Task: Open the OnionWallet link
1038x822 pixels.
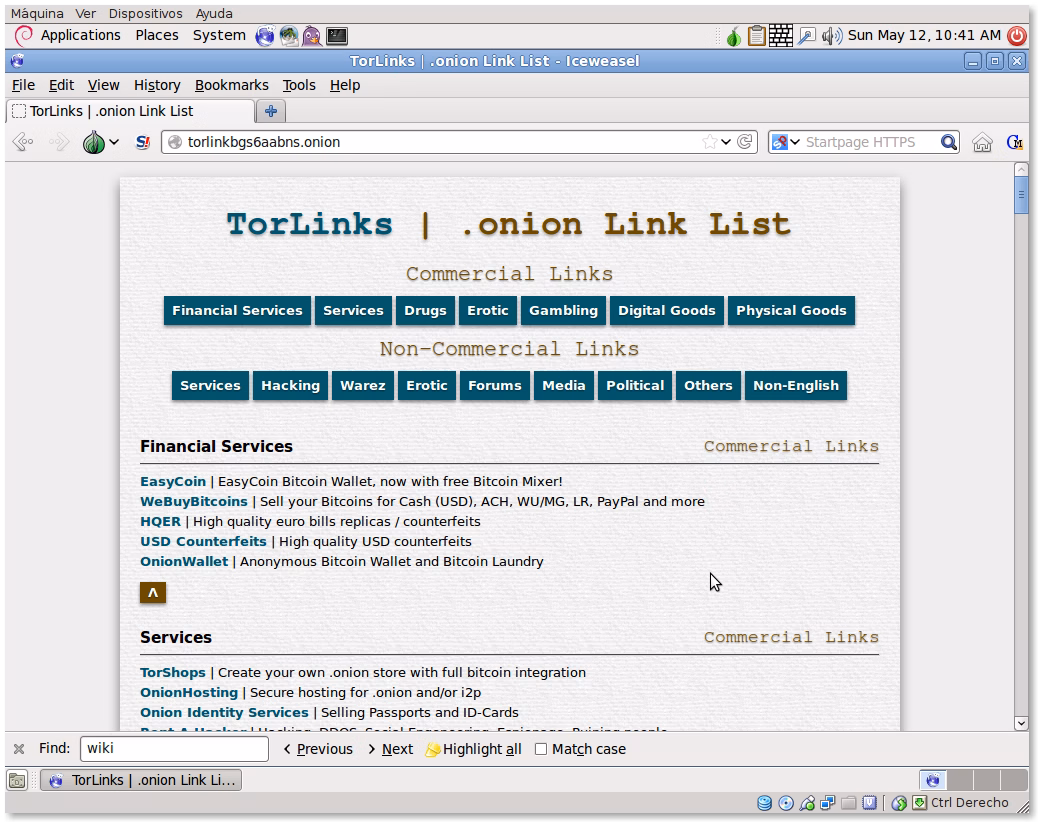Action: (184, 561)
